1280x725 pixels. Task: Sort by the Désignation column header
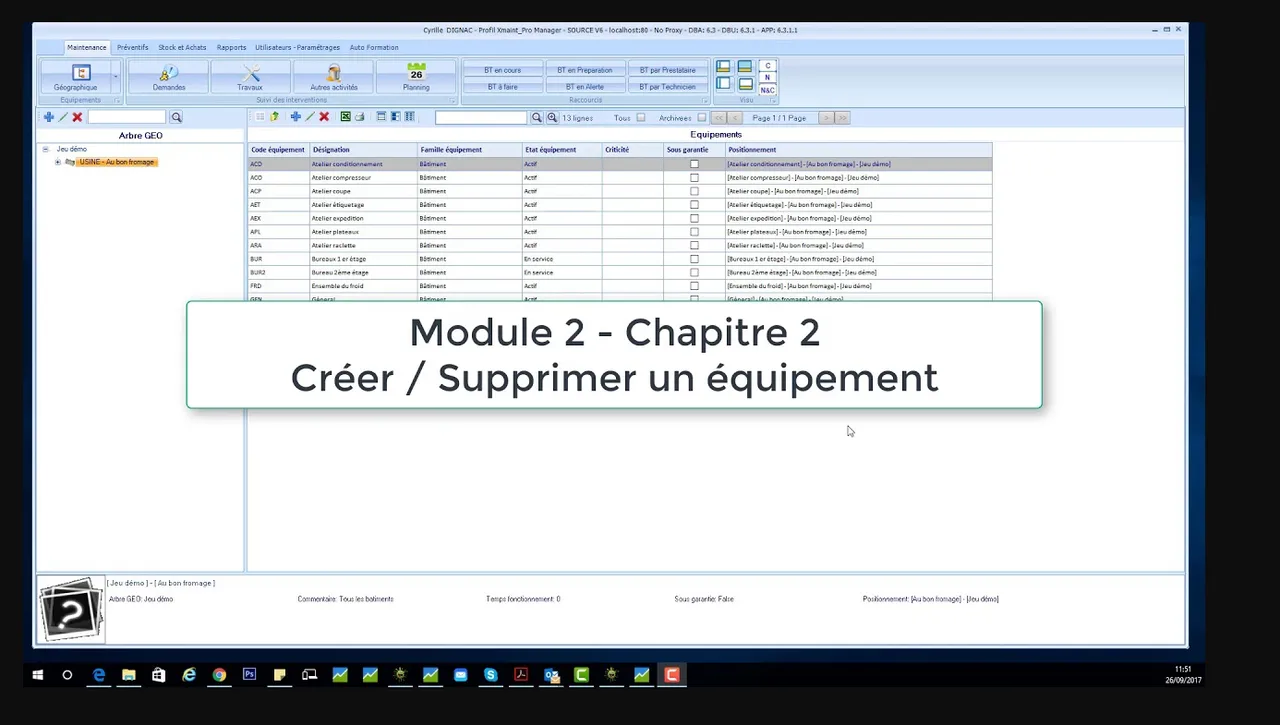pos(363,150)
